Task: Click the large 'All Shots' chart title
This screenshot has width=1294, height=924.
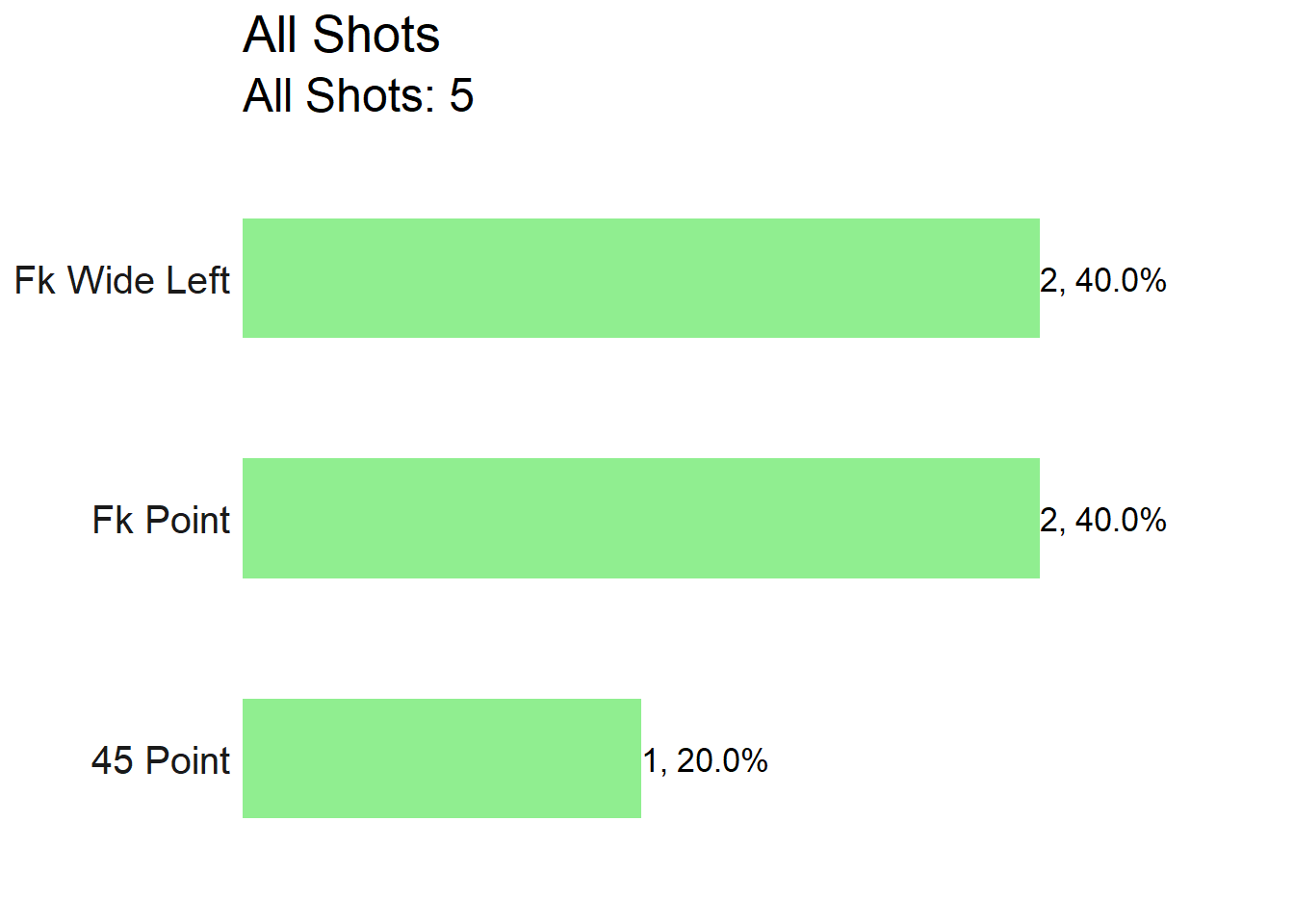Action: point(341,35)
